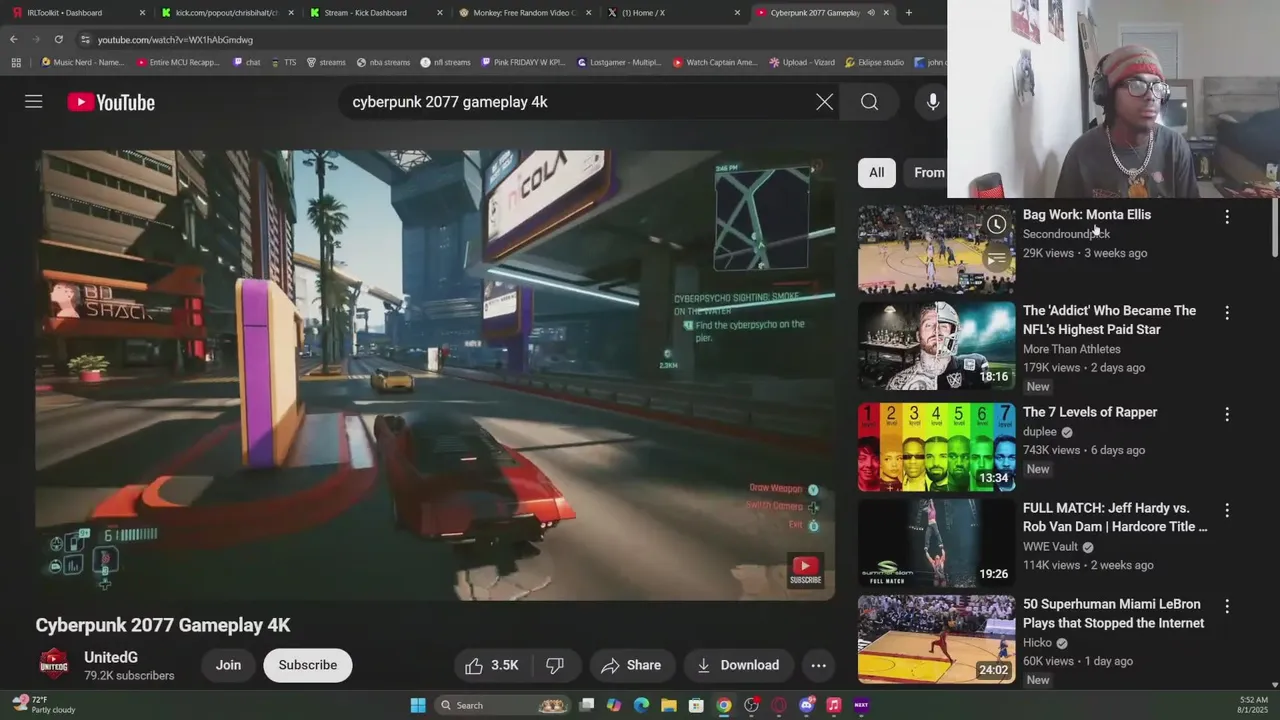Click Windows taskbar Search box
The height and width of the screenshot is (720, 1280).
(503, 705)
